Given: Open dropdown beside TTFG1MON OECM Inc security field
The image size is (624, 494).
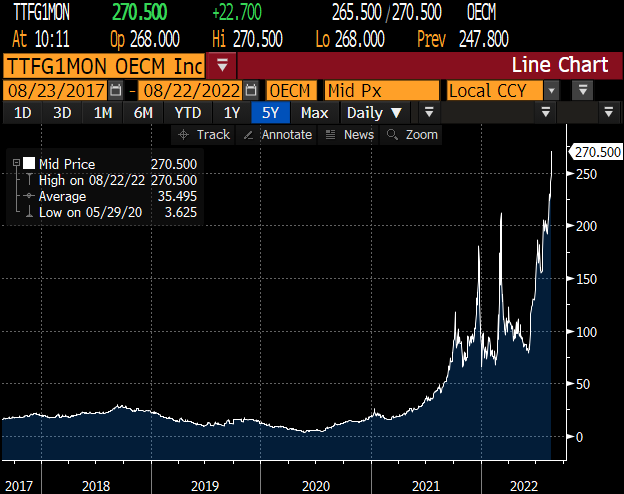Looking at the screenshot, I should [x=222, y=65].
